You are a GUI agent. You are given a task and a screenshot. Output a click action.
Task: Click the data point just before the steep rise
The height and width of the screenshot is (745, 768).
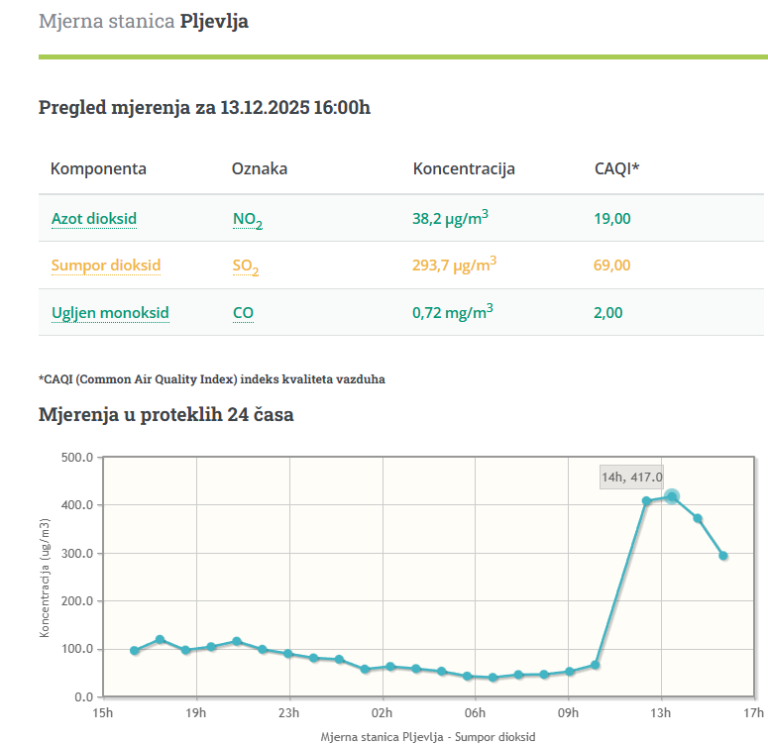pyautogui.click(x=595, y=665)
